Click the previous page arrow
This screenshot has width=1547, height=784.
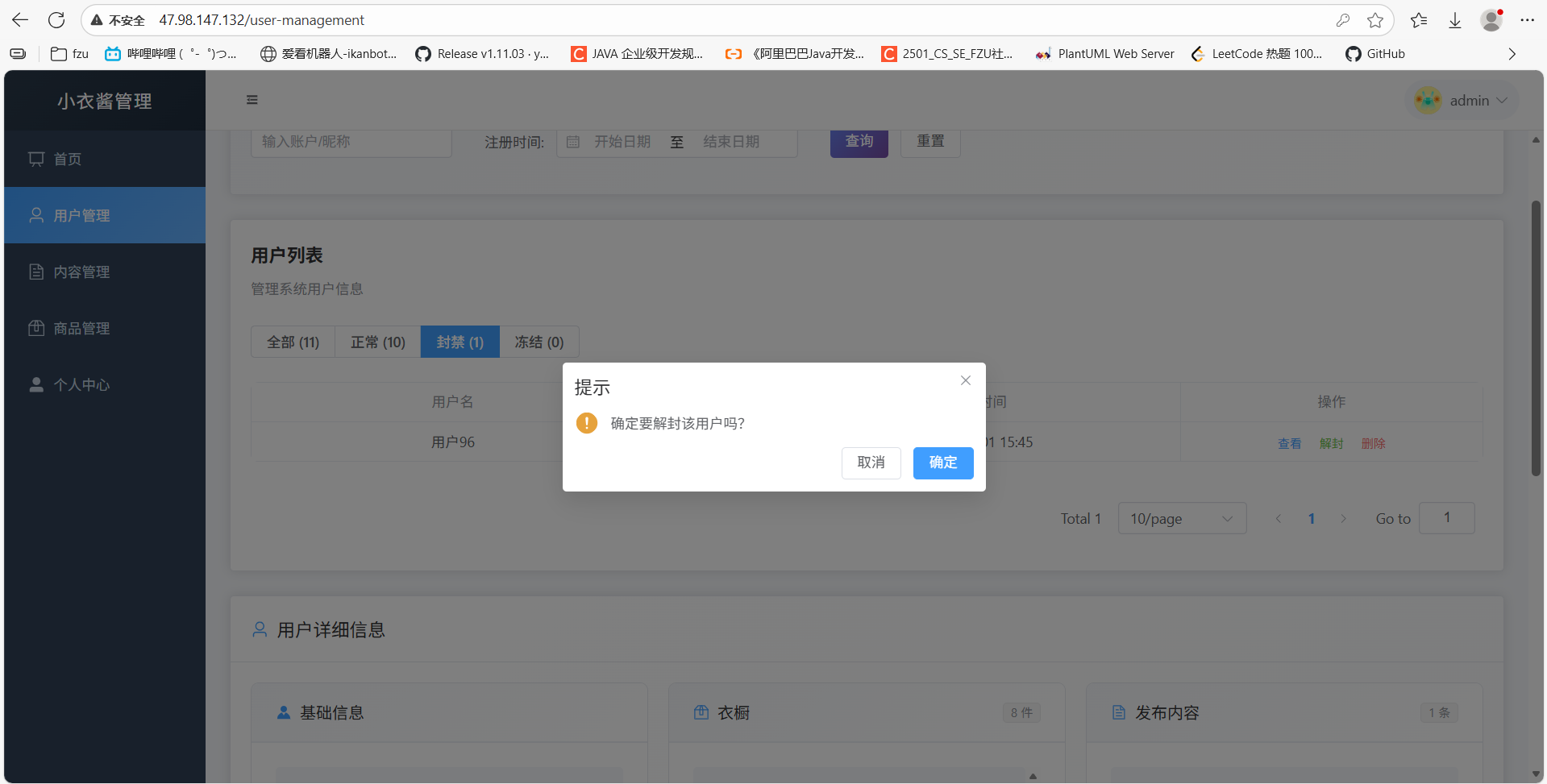[1279, 518]
